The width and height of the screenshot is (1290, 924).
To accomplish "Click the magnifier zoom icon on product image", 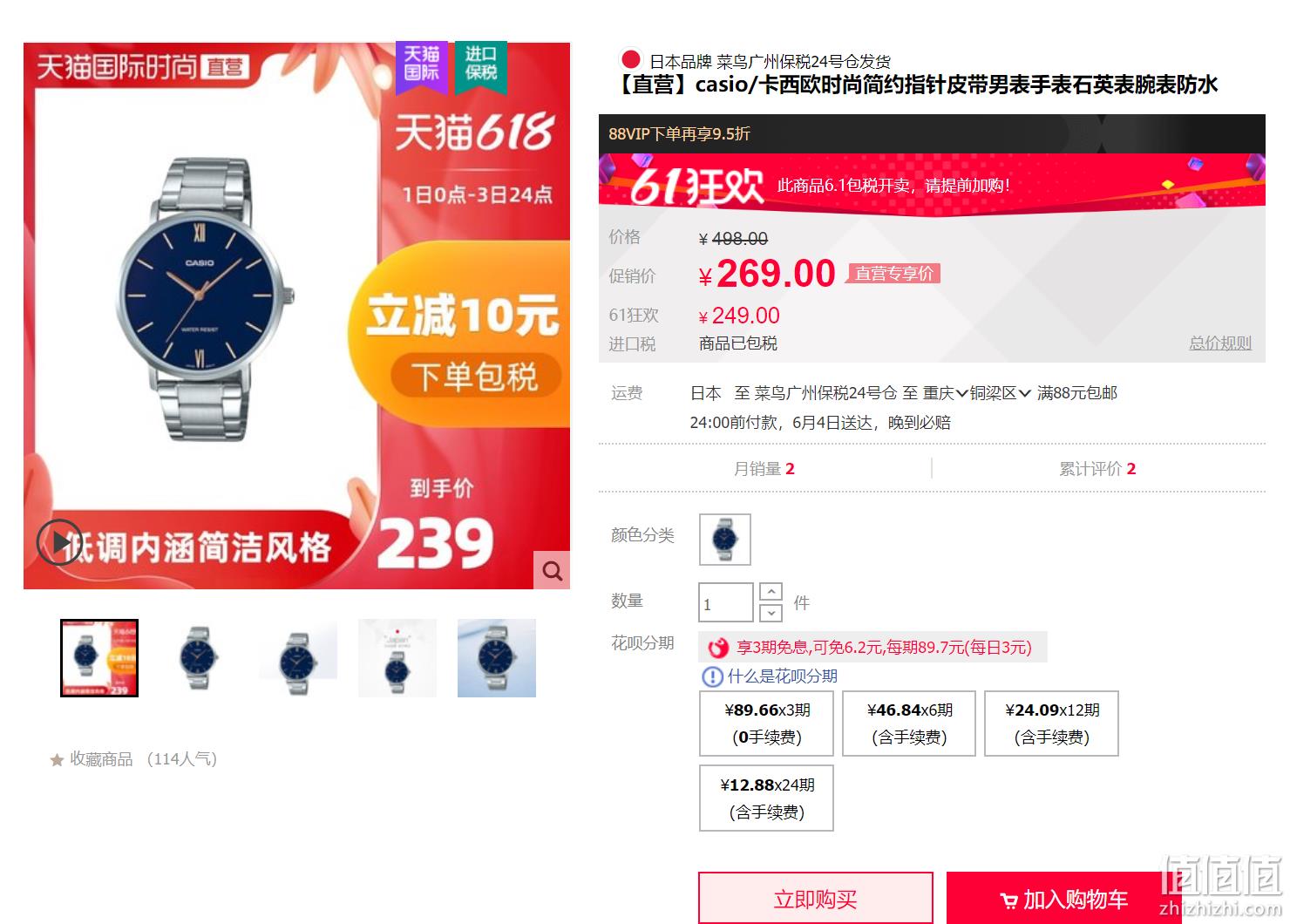I will (x=552, y=570).
